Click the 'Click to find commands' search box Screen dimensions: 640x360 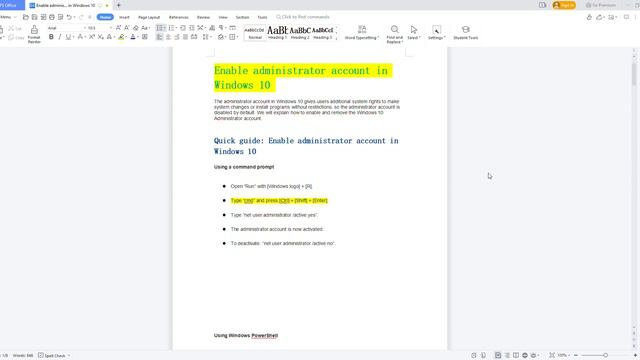pos(303,17)
